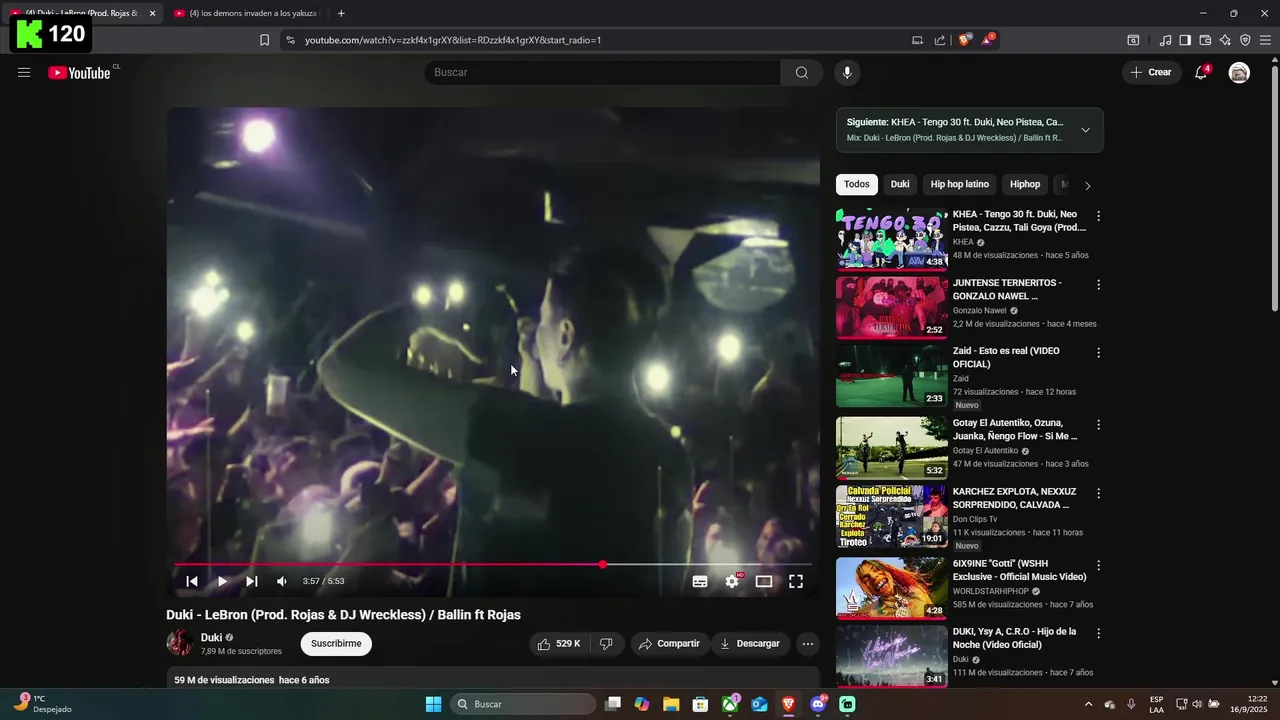Screen dimensions: 1280x720
Task: Click the YouTube search magnifier button
Action: point(801,72)
